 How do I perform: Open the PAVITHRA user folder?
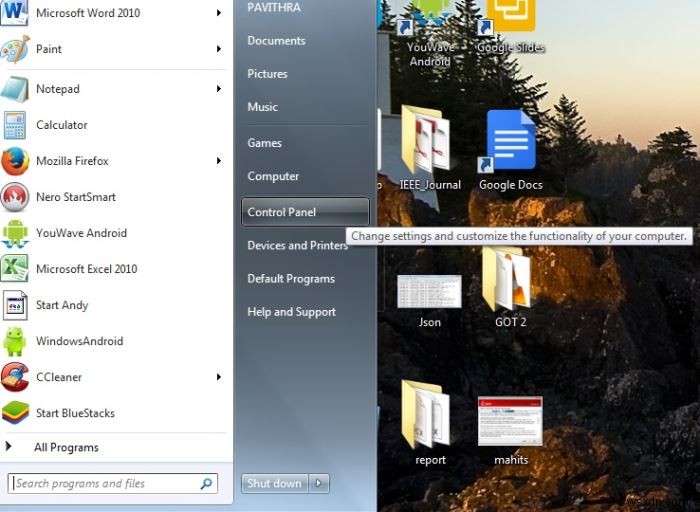click(274, 7)
